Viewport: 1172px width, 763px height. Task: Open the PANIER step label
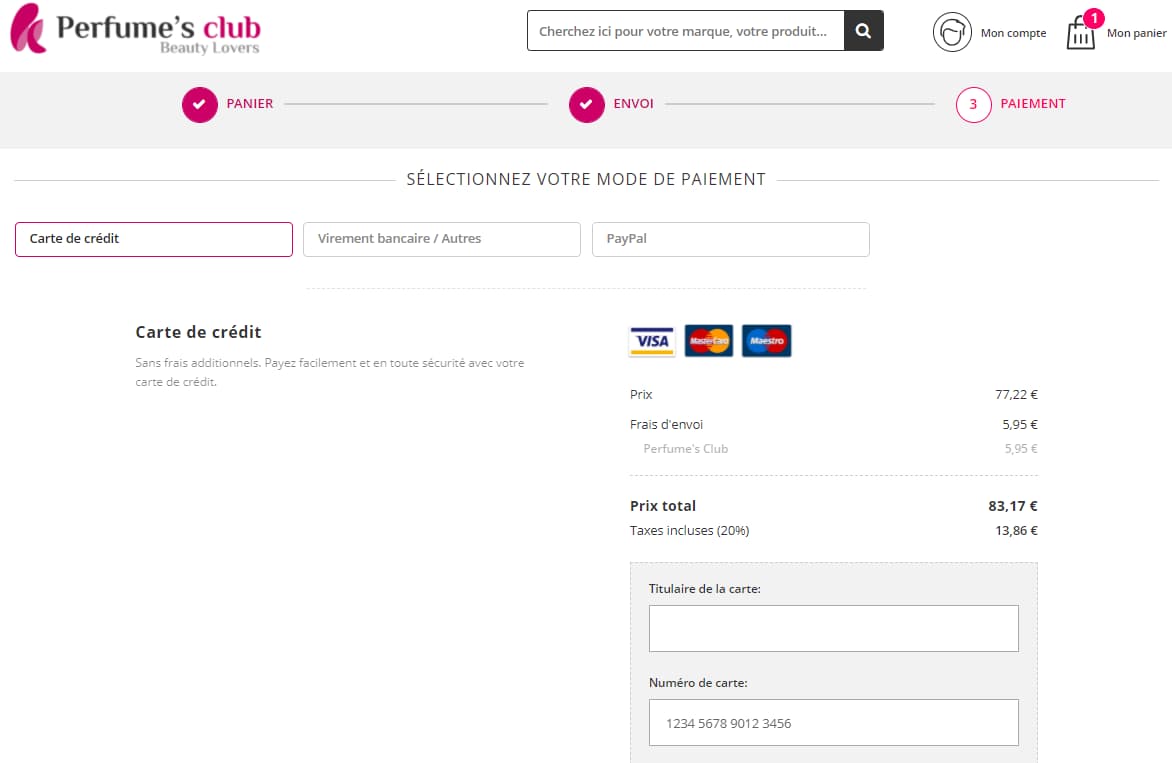pos(250,104)
